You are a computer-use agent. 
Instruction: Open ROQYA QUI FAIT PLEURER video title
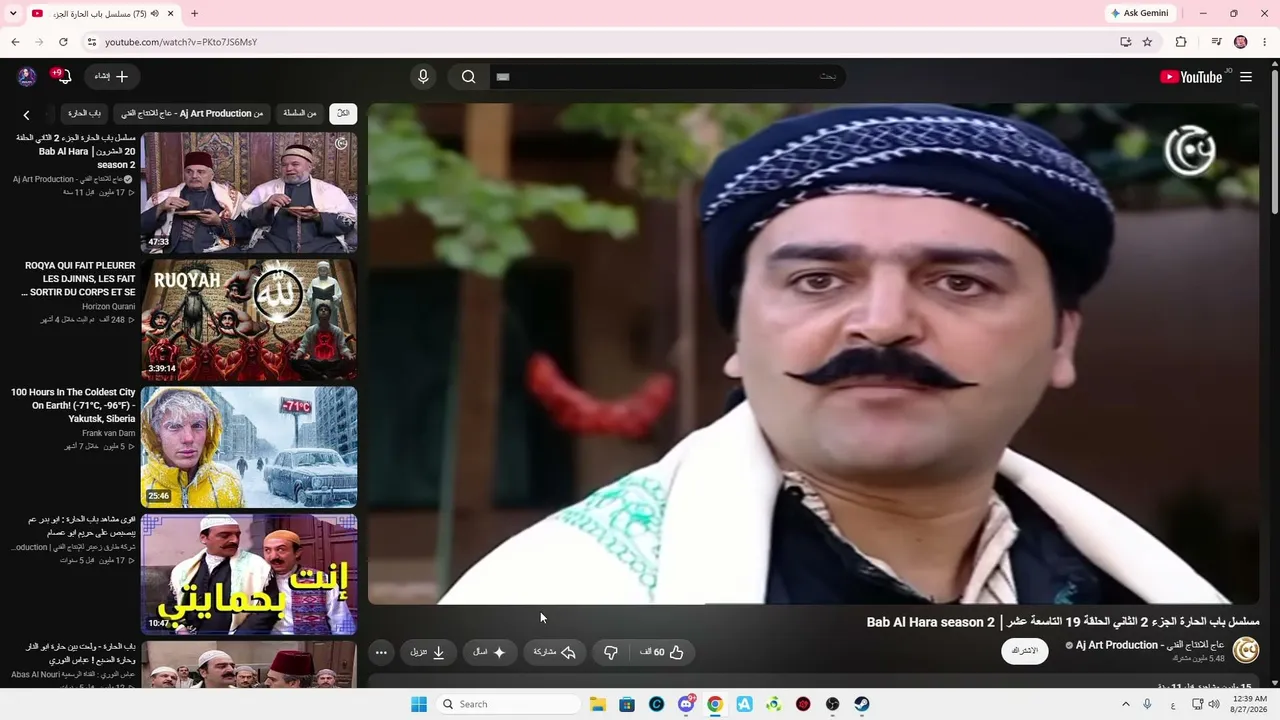[x=78, y=279]
